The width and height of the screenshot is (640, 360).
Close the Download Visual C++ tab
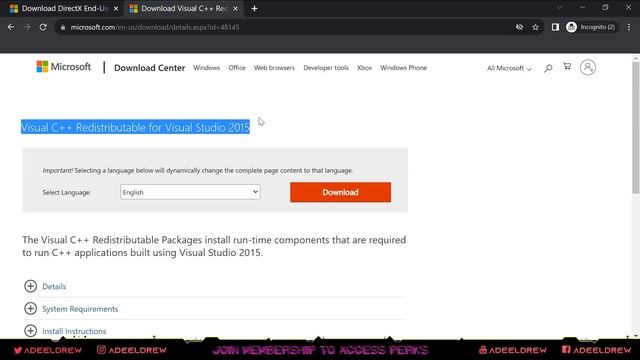(x=236, y=9)
